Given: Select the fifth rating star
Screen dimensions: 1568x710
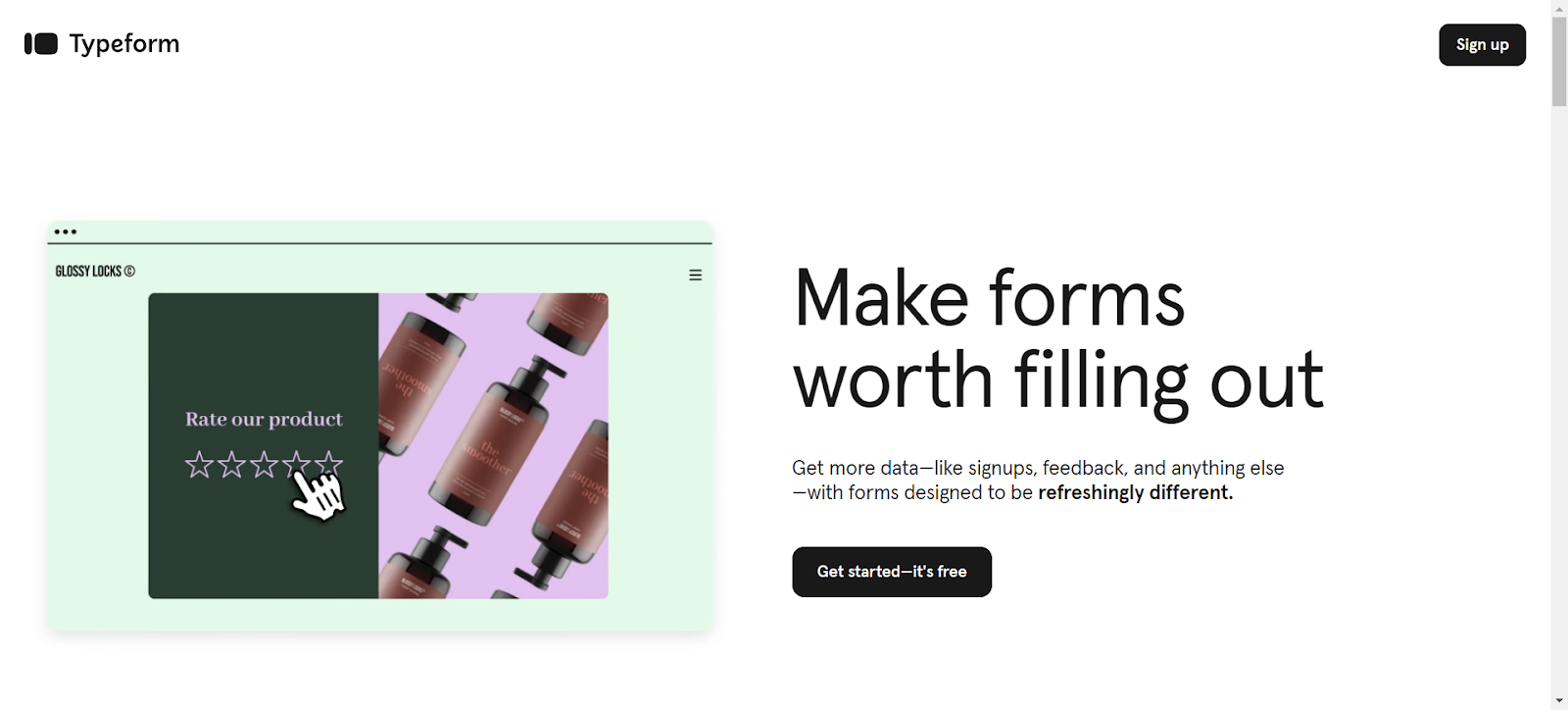Looking at the screenshot, I should pos(328,463).
